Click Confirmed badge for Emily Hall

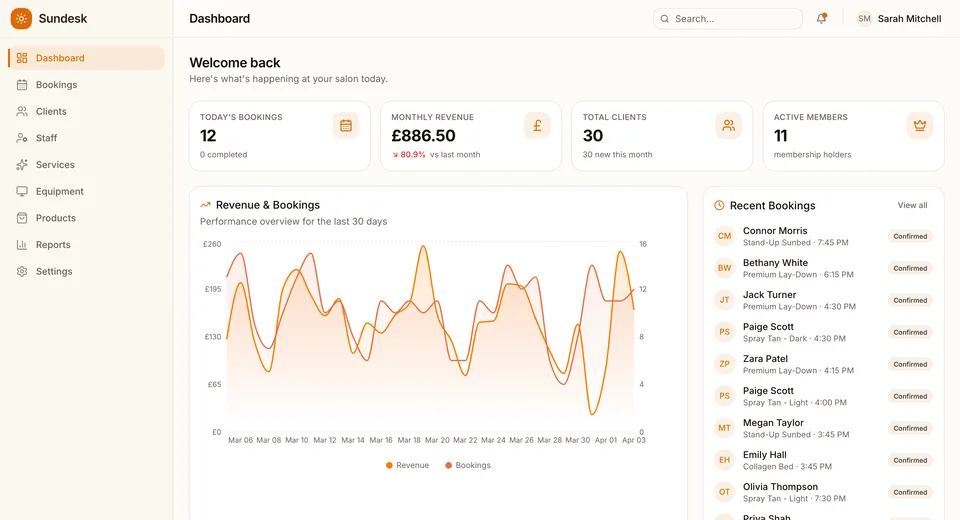[910, 460]
